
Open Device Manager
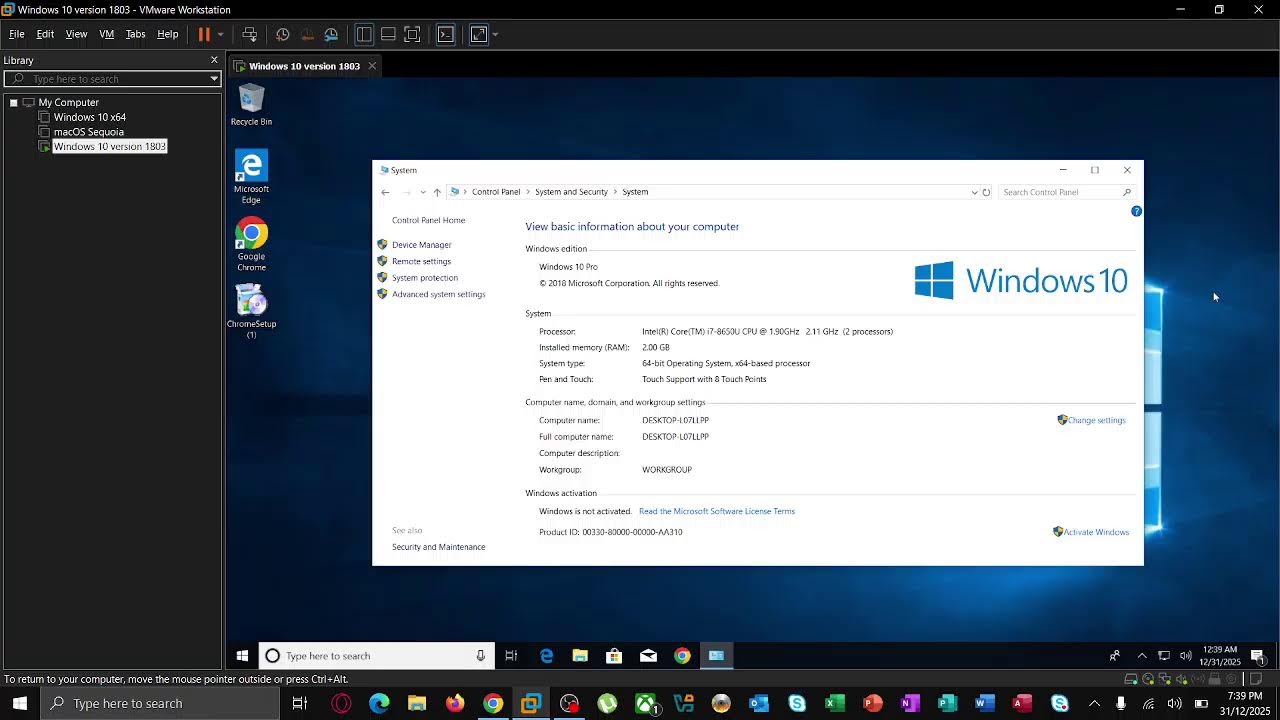click(421, 245)
